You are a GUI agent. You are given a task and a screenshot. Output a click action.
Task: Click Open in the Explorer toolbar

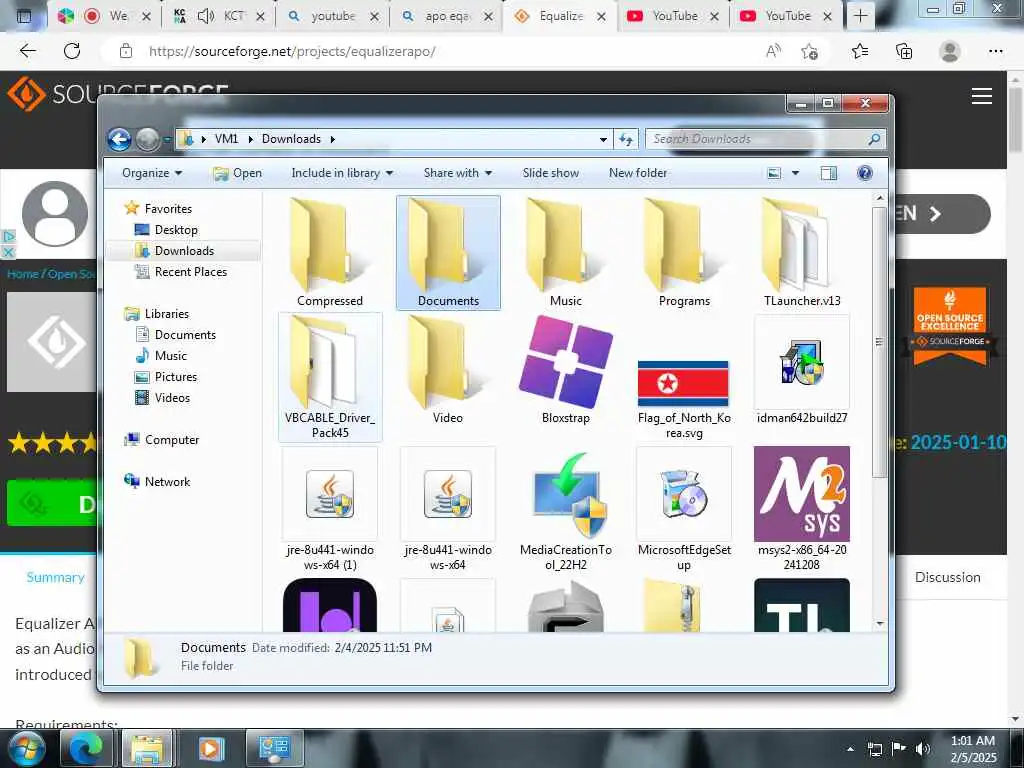point(238,173)
